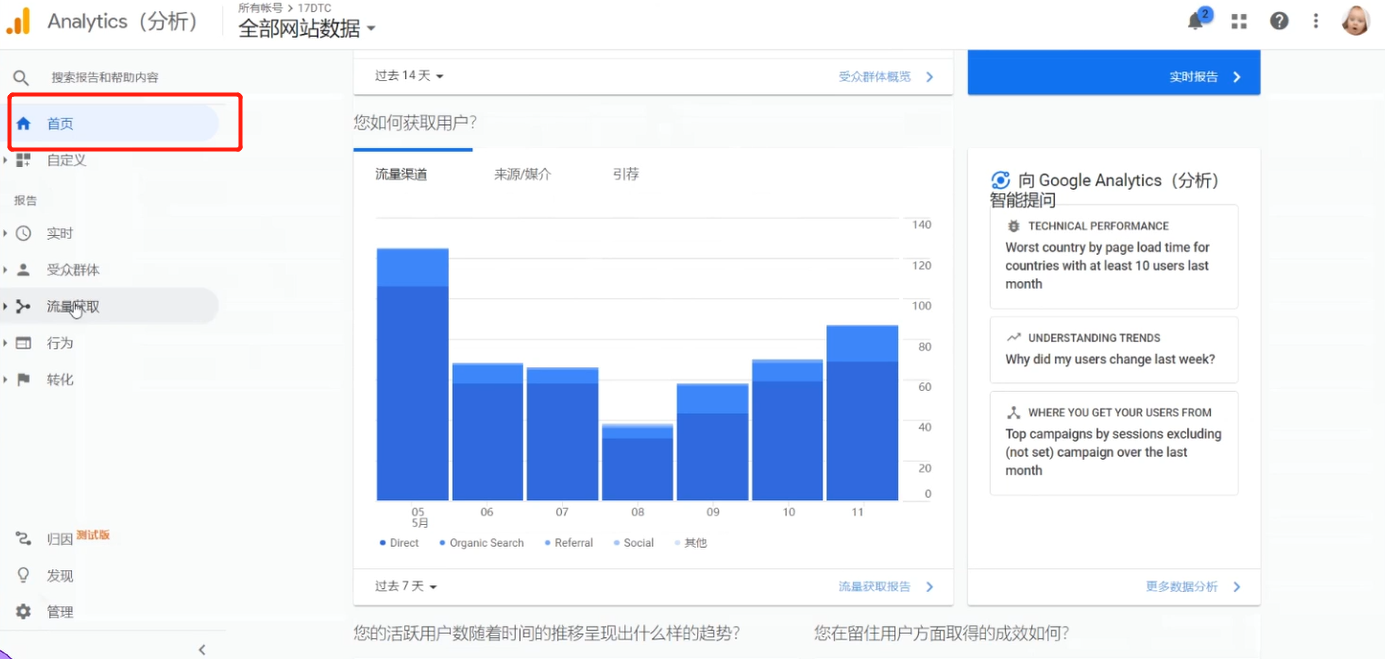This screenshot has height=659, width=1385.
Task: Open the 过去7天 date range dropdown
Action: click(x=404, y=587)
